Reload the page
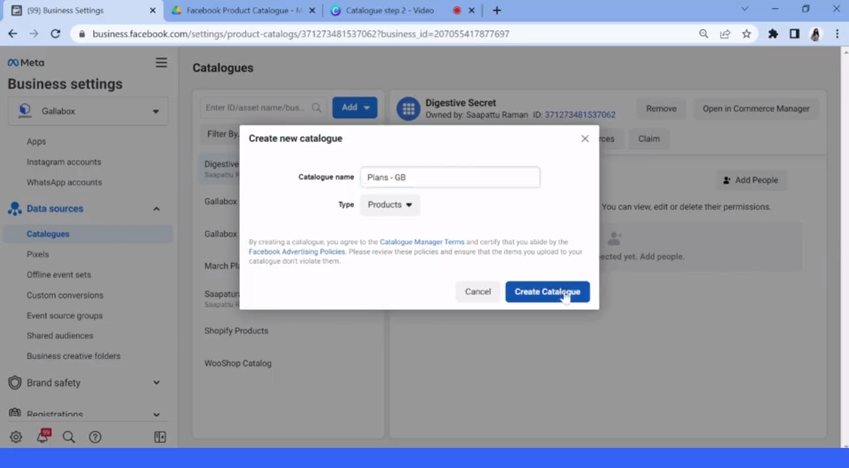The width and height of the screenshot is (849, 468). pos(55,34)
